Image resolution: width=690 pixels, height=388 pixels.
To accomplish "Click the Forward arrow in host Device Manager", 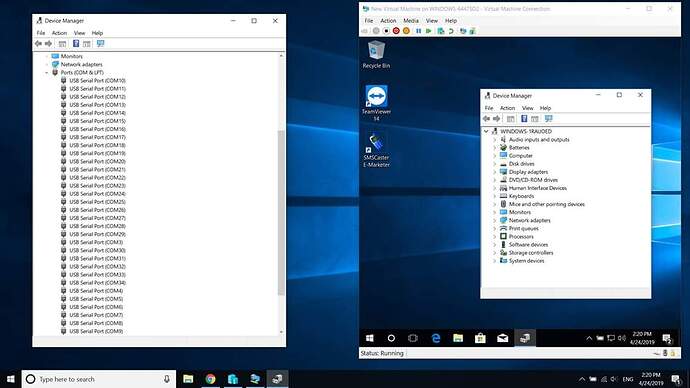I will (x=48, y=44).
